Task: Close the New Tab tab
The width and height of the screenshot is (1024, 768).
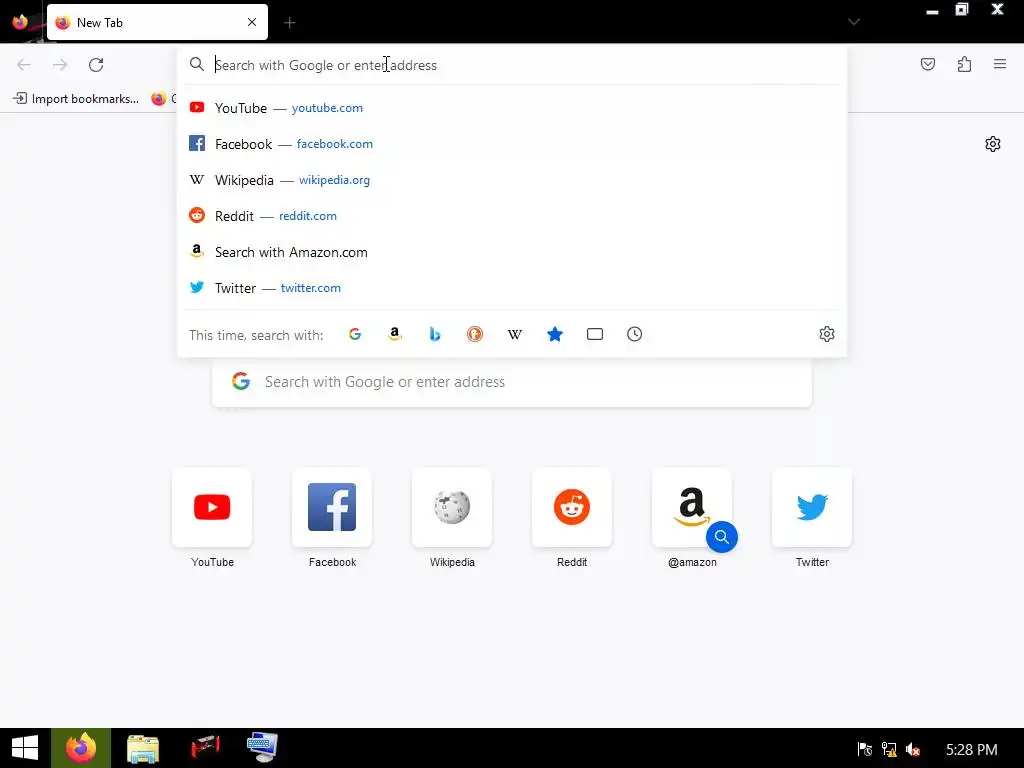Action: (252, 22)
